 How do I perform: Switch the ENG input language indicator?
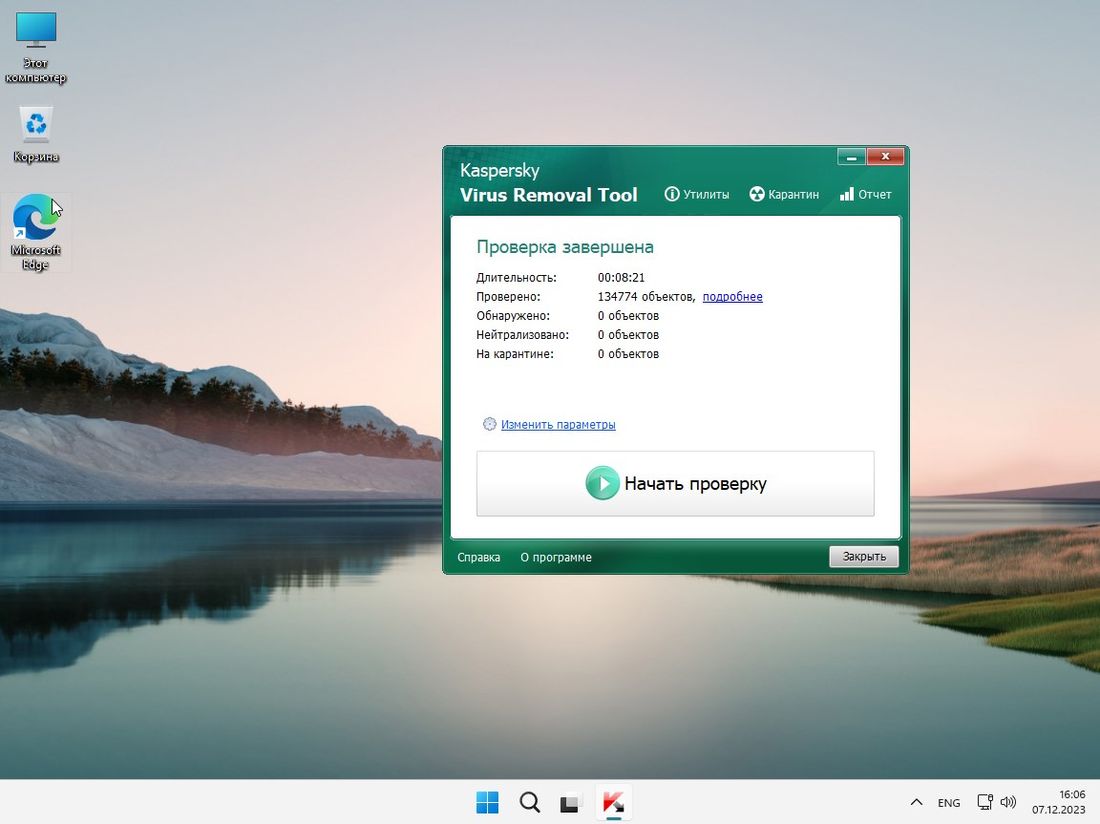(948, 802)
